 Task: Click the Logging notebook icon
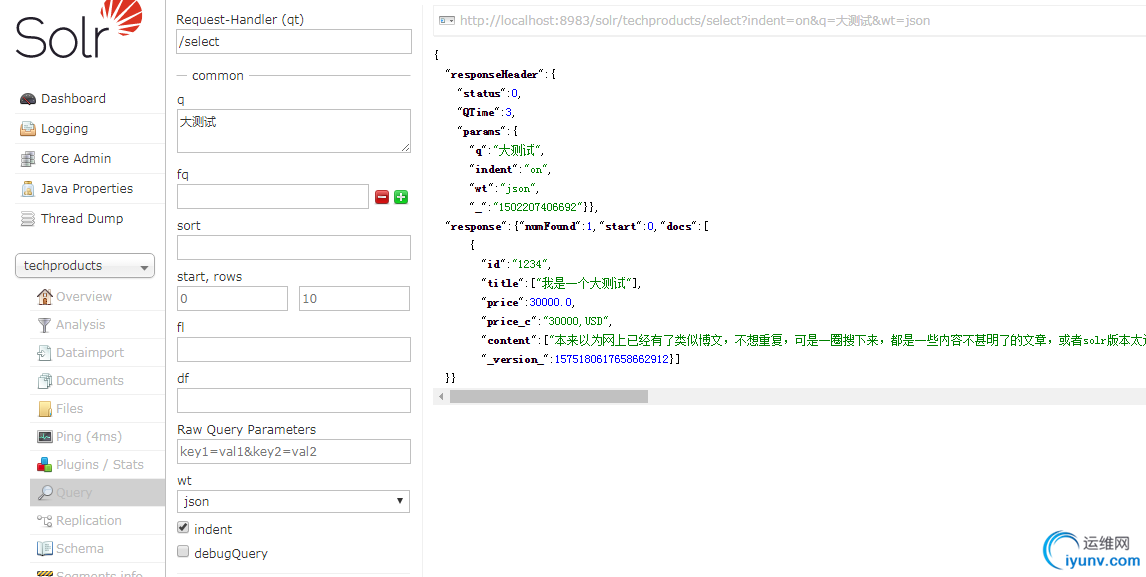[28, 129]
